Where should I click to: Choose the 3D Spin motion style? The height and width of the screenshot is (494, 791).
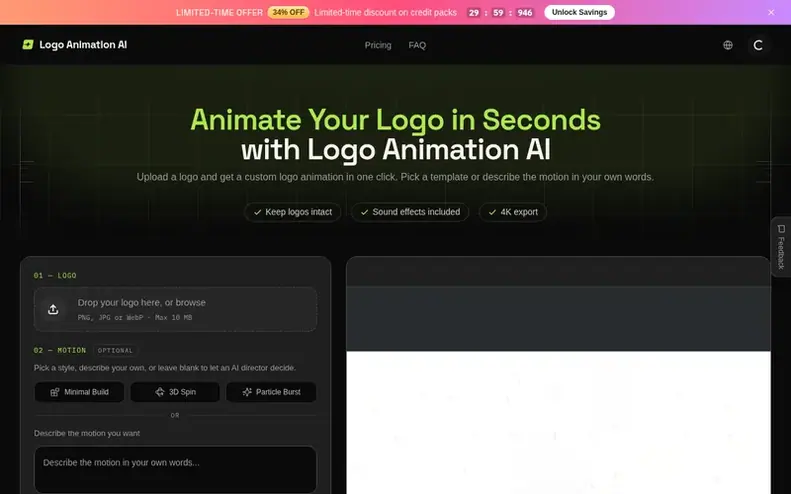click(175, 392)
